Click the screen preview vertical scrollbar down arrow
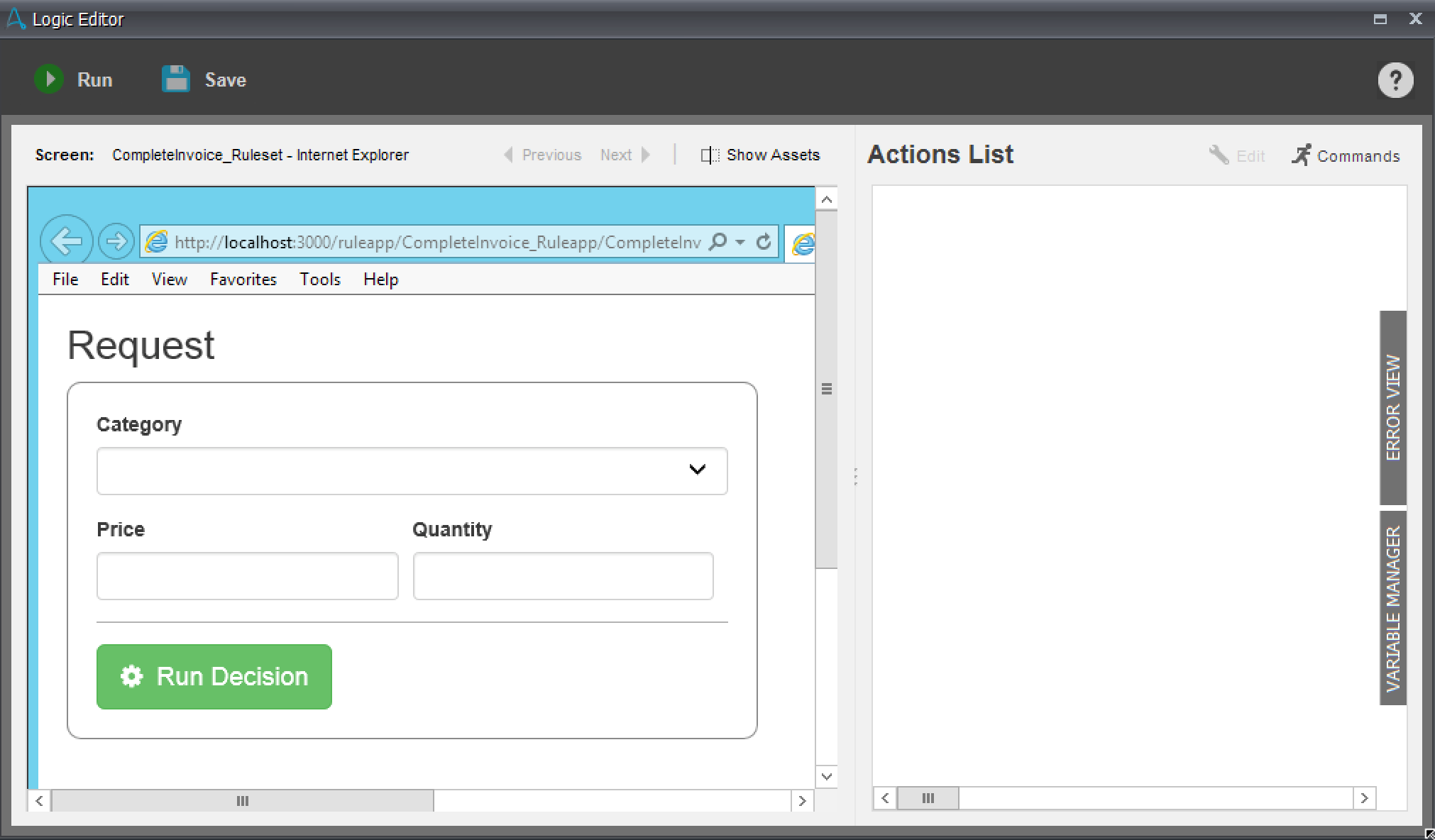 826,776
